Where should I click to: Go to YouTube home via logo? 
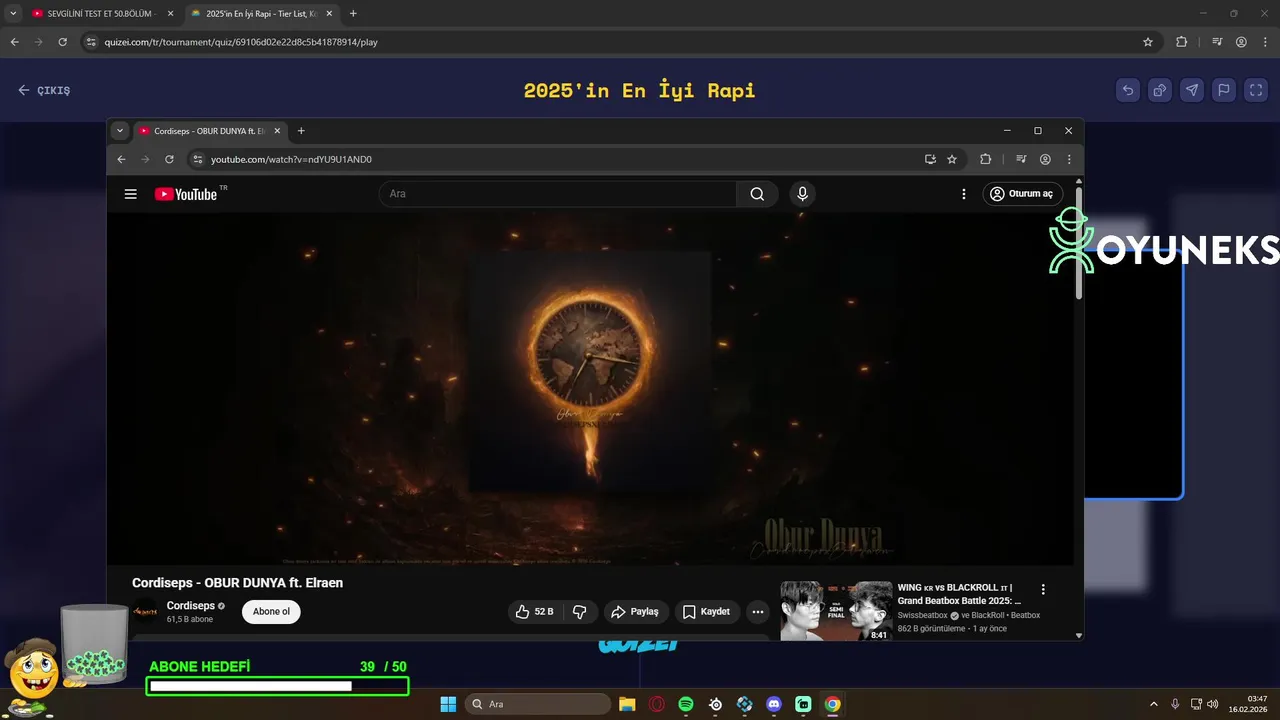coord(186,194)
